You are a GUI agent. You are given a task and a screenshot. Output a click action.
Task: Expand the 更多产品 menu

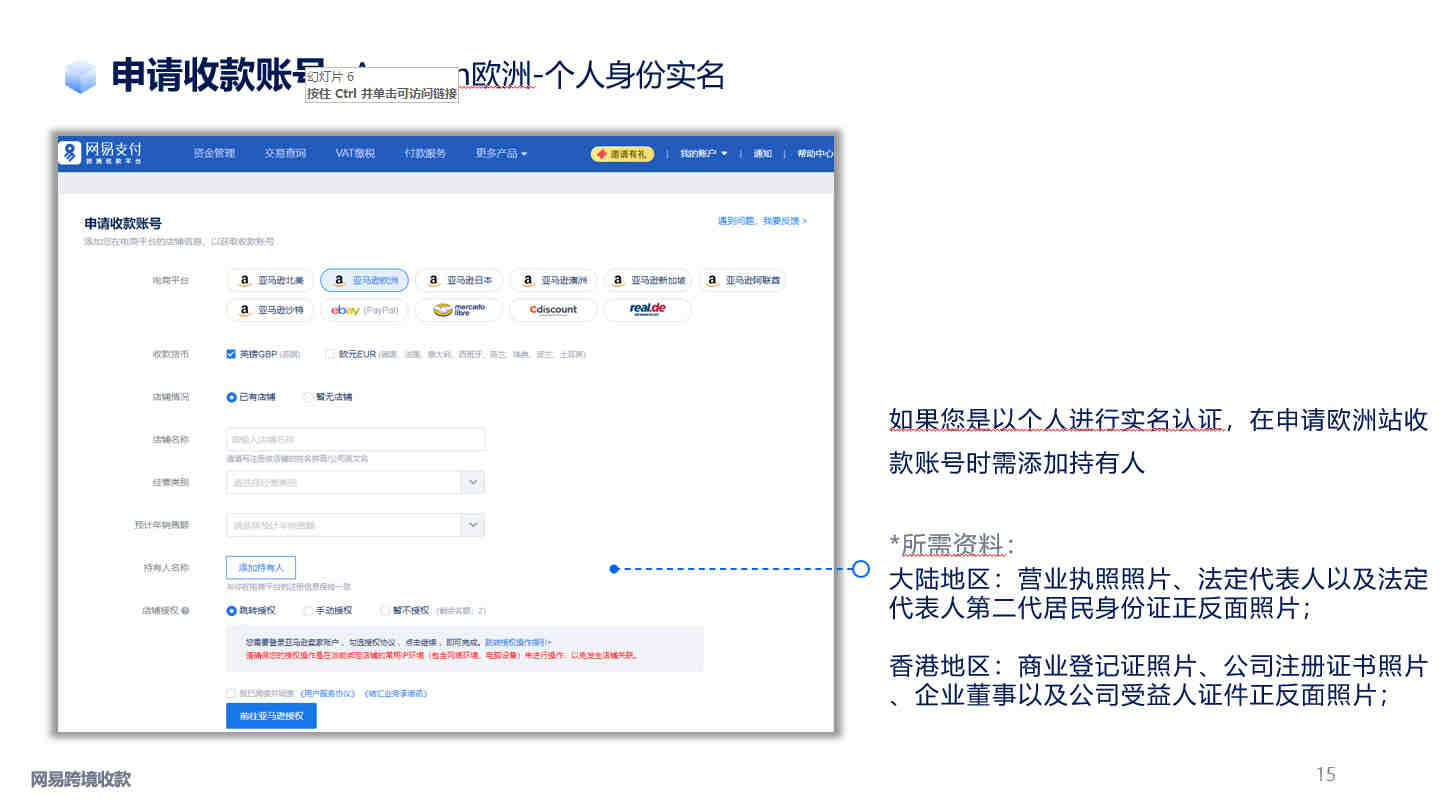(501, 153)
